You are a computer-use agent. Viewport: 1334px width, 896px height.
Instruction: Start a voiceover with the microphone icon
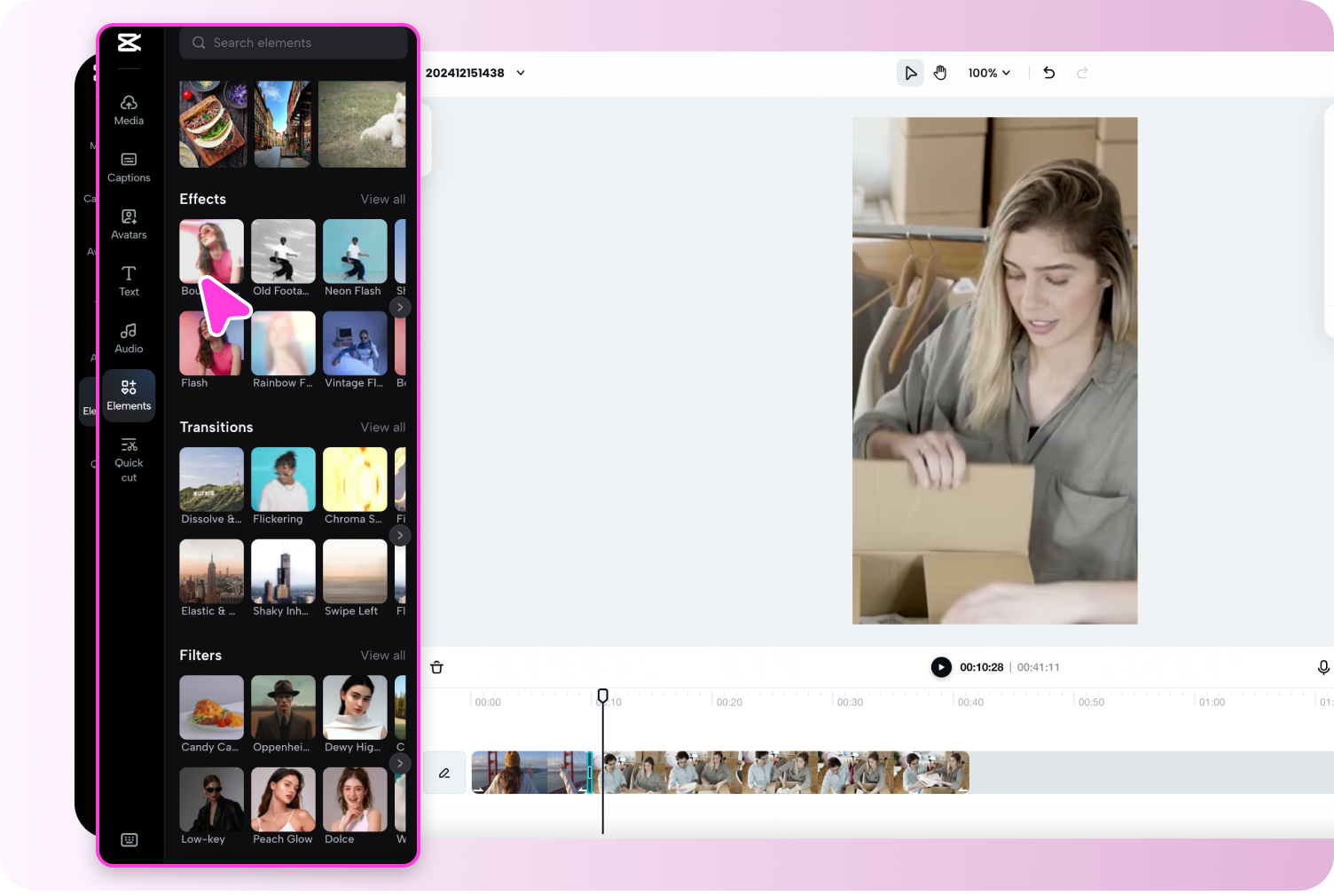(1322, 666)
